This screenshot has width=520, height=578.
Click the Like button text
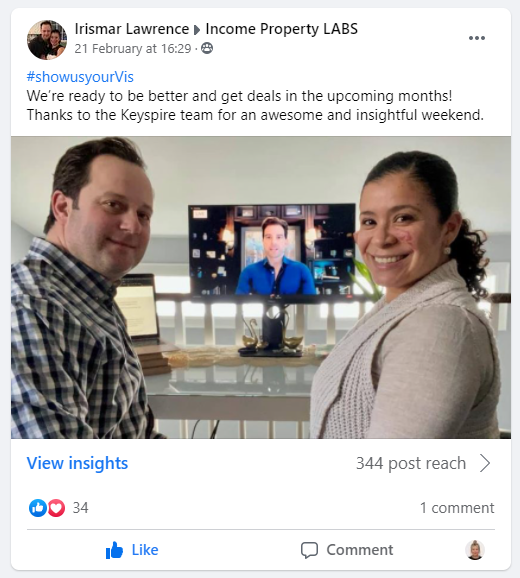pos(145,550)
